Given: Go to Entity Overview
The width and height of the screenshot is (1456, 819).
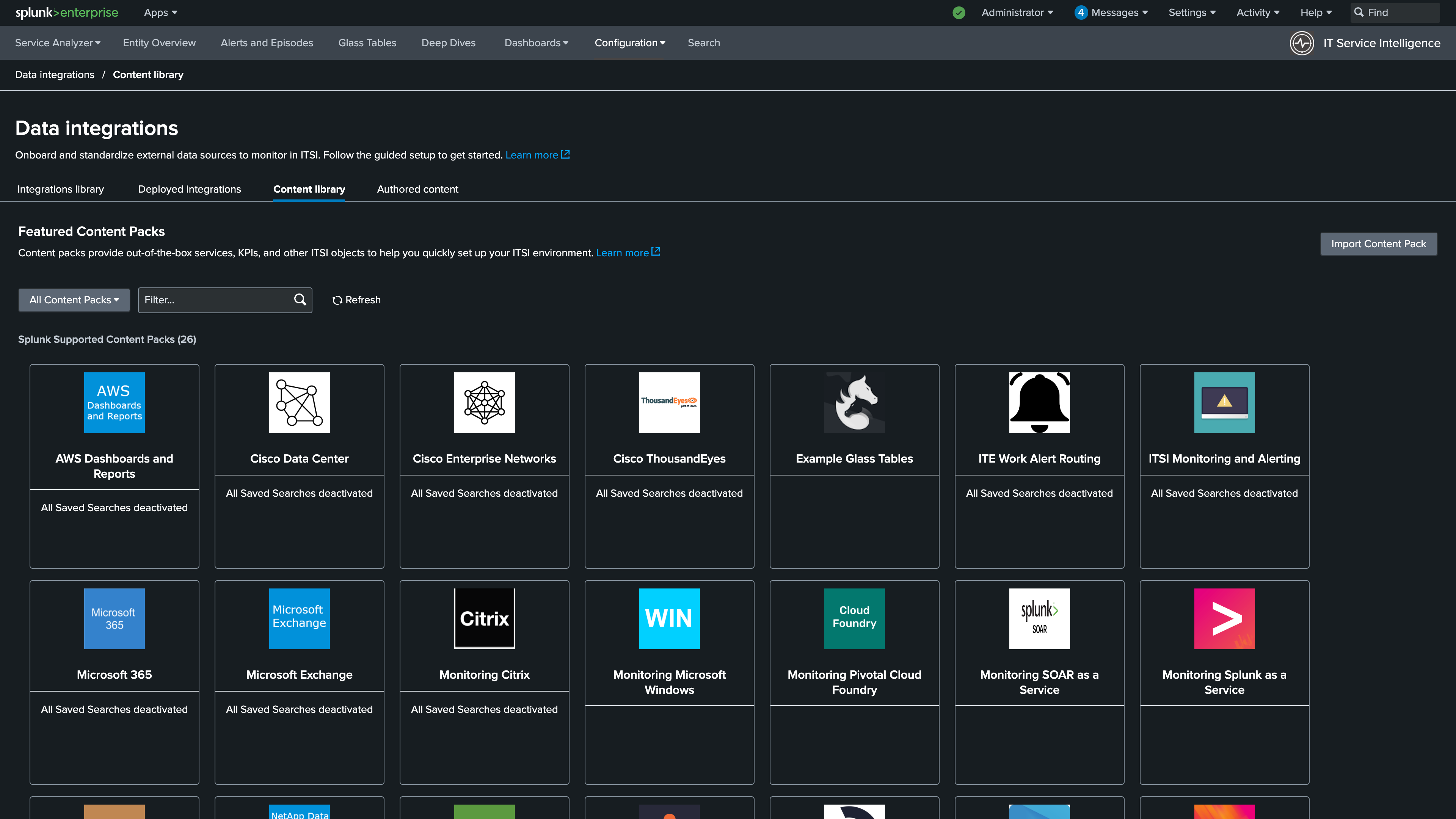Looking at the screenshot, I should tap(159, 43).
